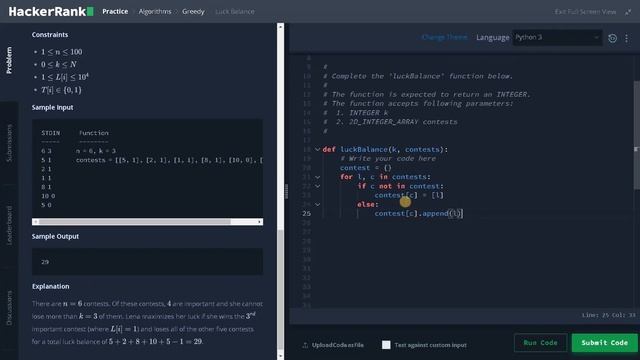Click the problem panel vertical scrollbar
The height and width of the screenshot is (360, 640).
280,289
